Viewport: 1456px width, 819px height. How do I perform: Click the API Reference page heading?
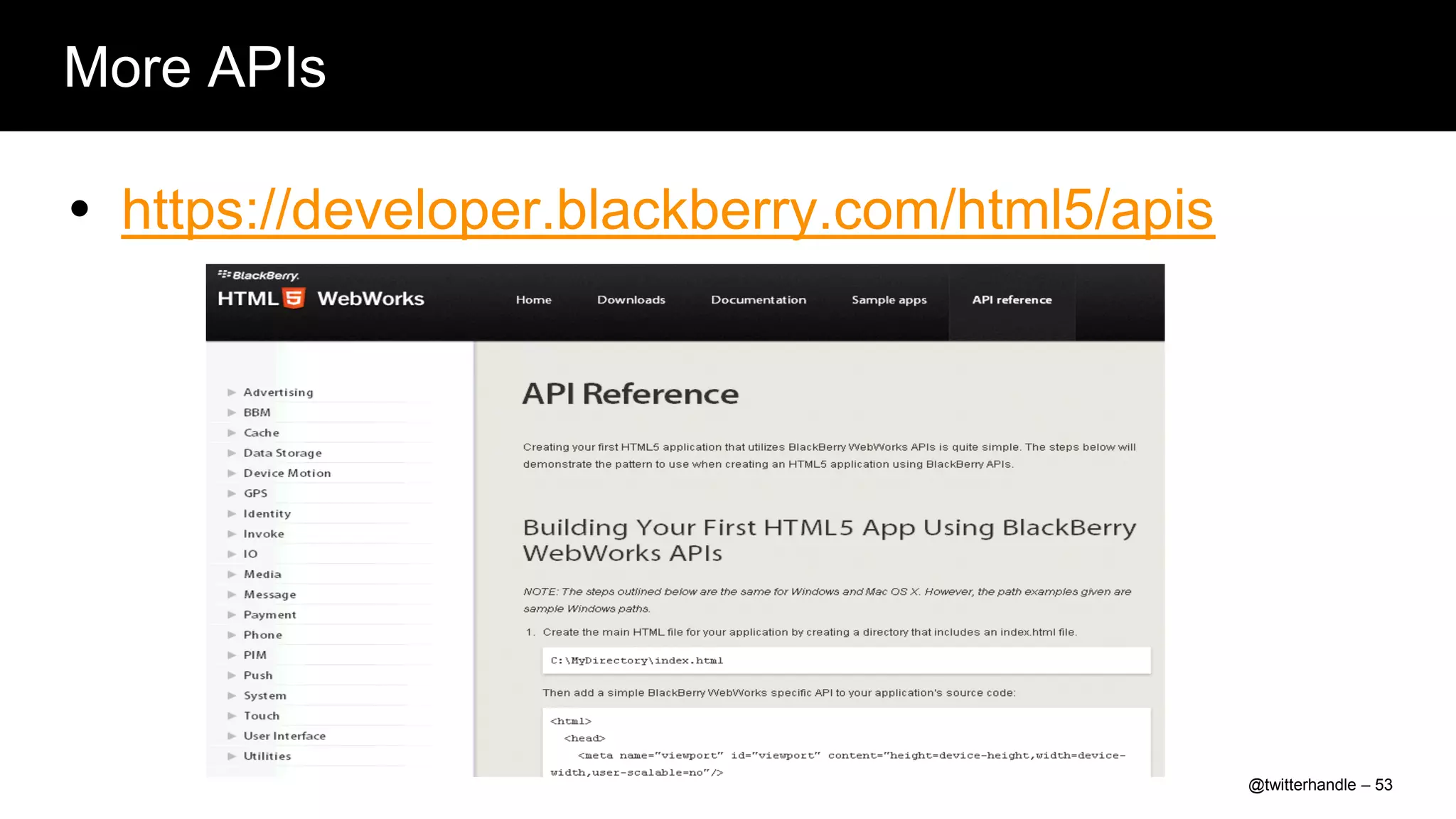[631, 394]
